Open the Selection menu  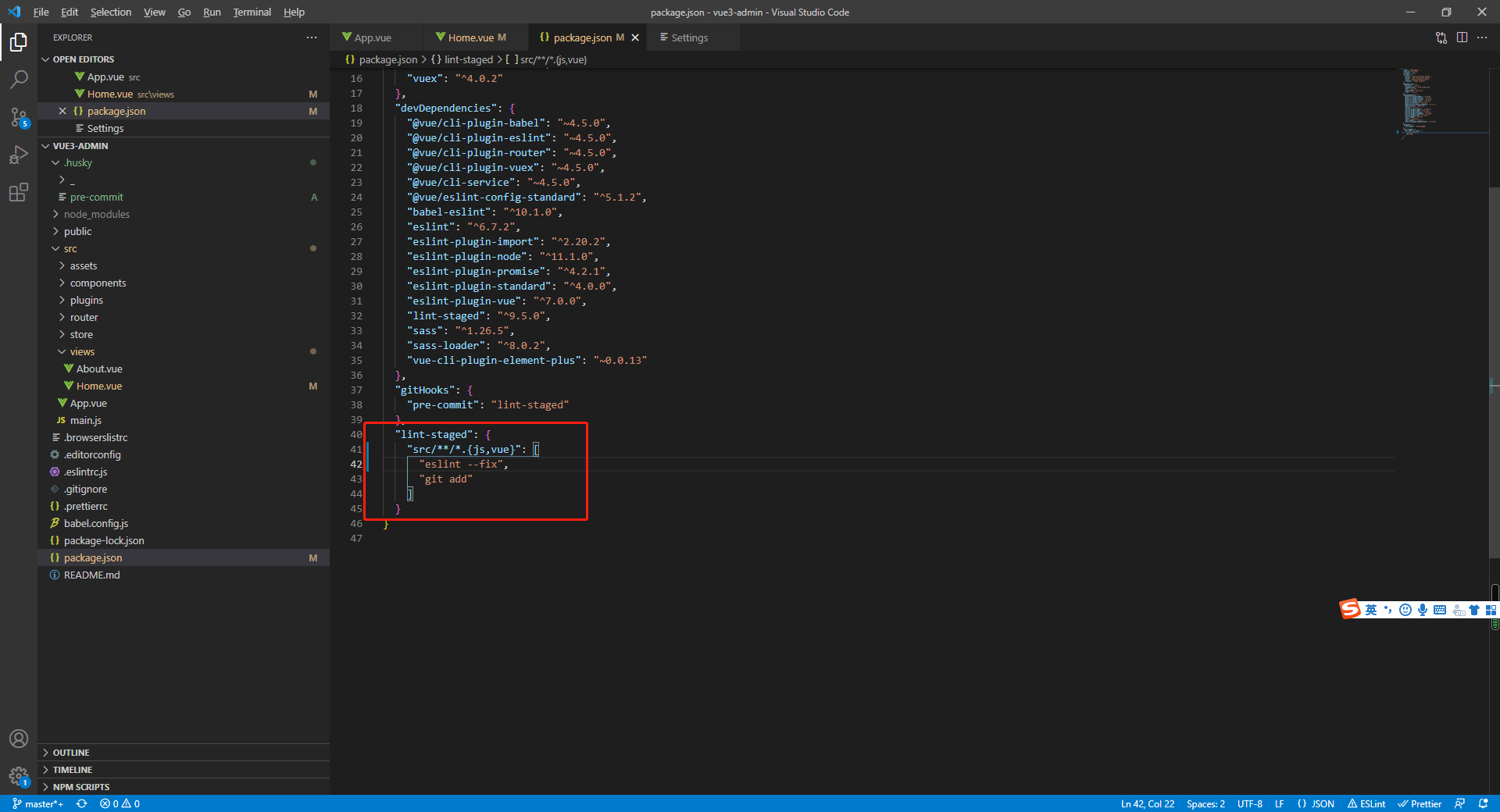(111, 12)
